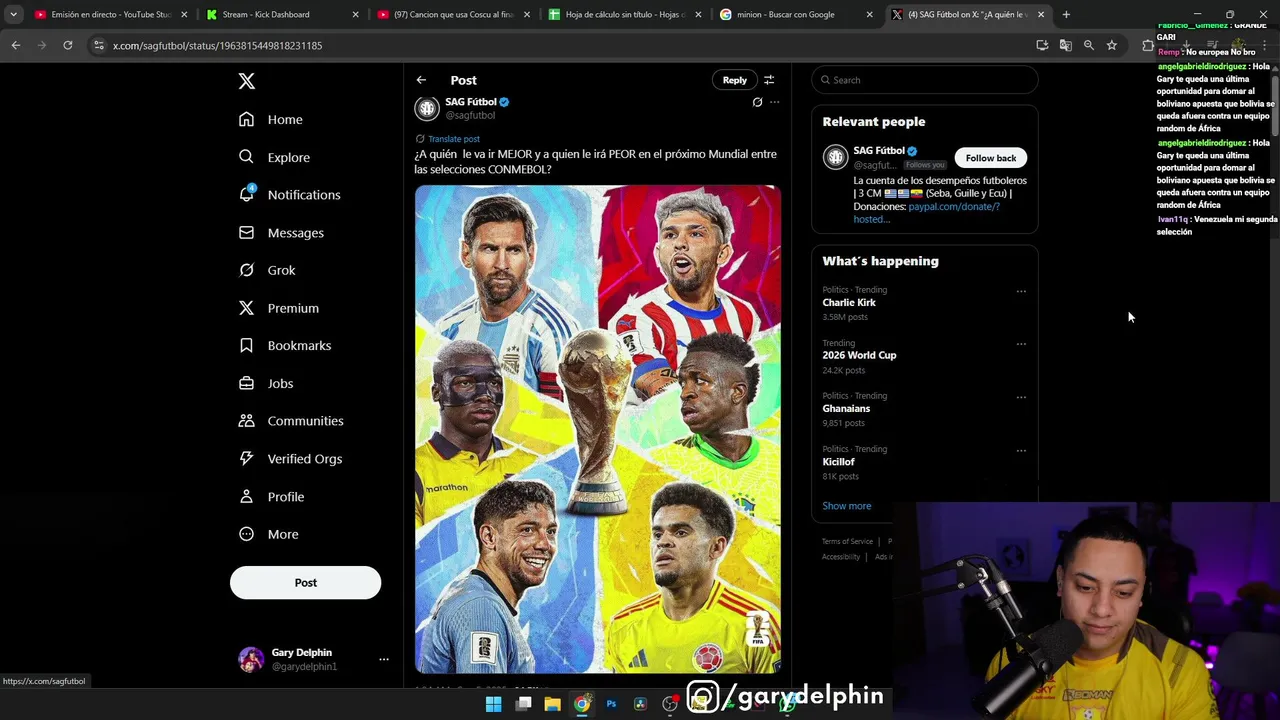Open Ghanaians trending topic
Screen dimensions: 1280x720
click(846, 409)
